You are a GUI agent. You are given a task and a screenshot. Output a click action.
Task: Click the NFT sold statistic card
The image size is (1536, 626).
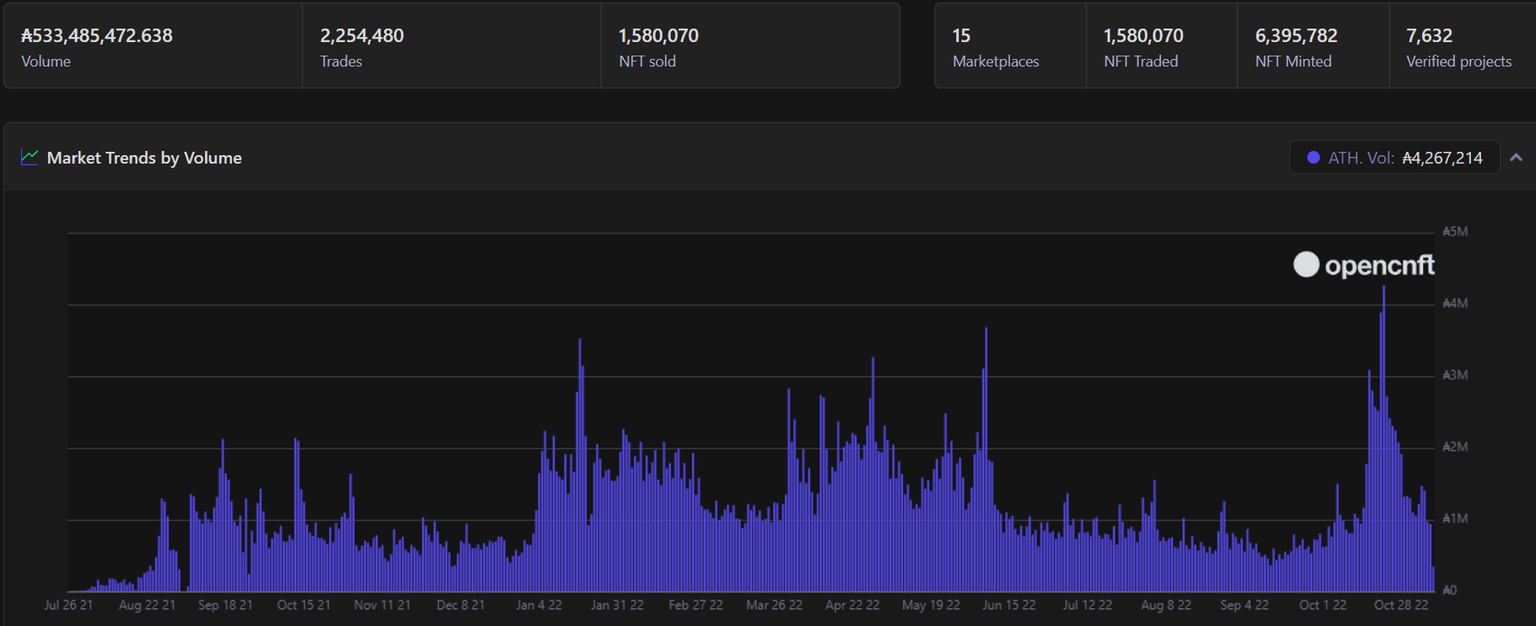tap(750, 46)
